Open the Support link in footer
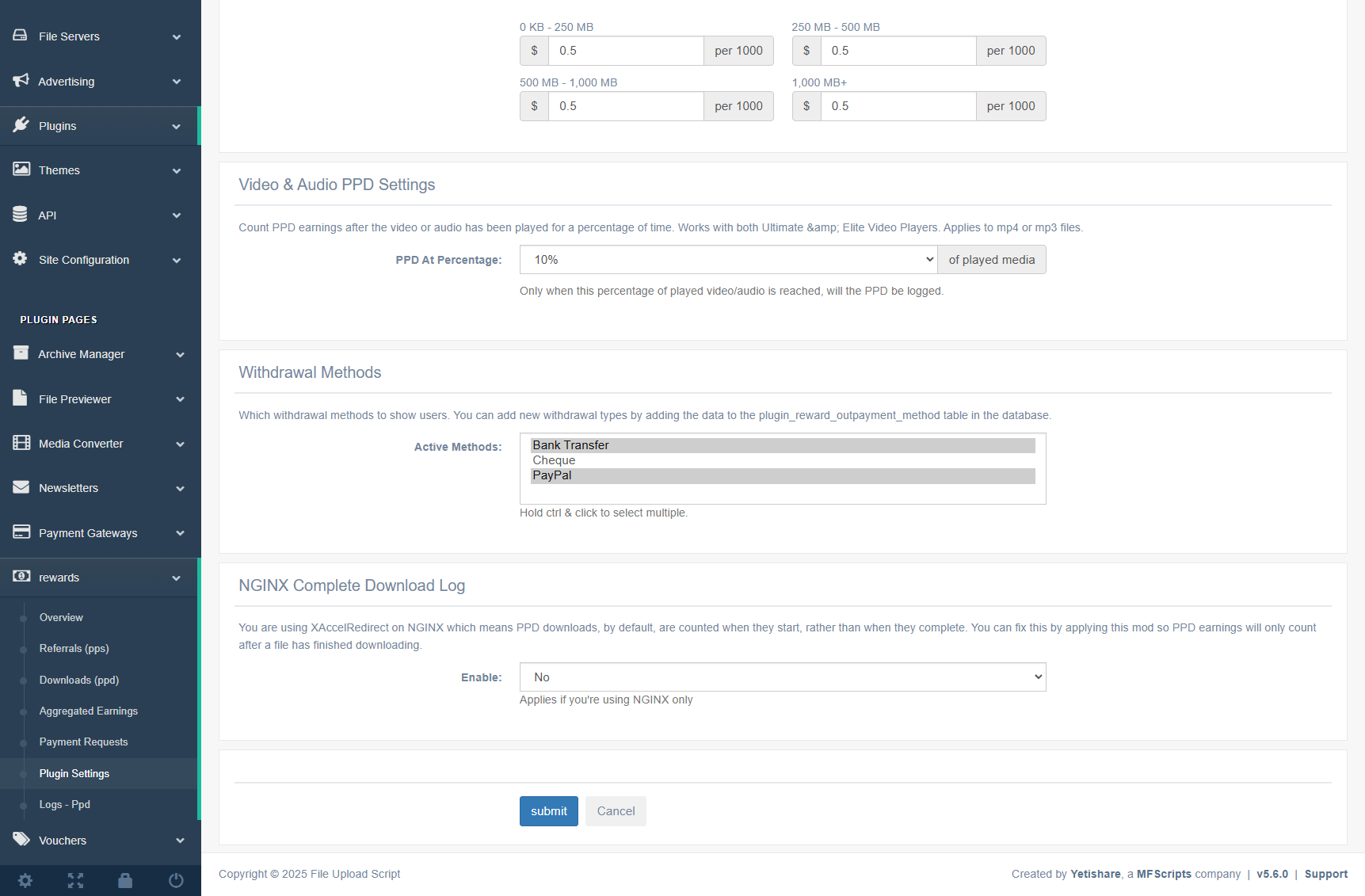 [1325, 874]
